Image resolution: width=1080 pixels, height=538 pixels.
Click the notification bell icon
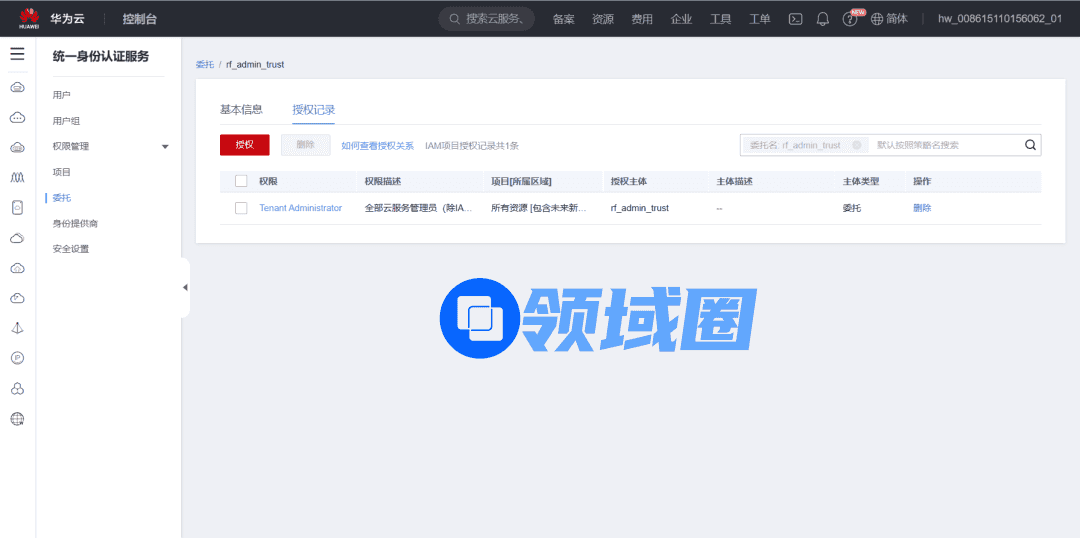pyautogui.click(x=823, y=19)
